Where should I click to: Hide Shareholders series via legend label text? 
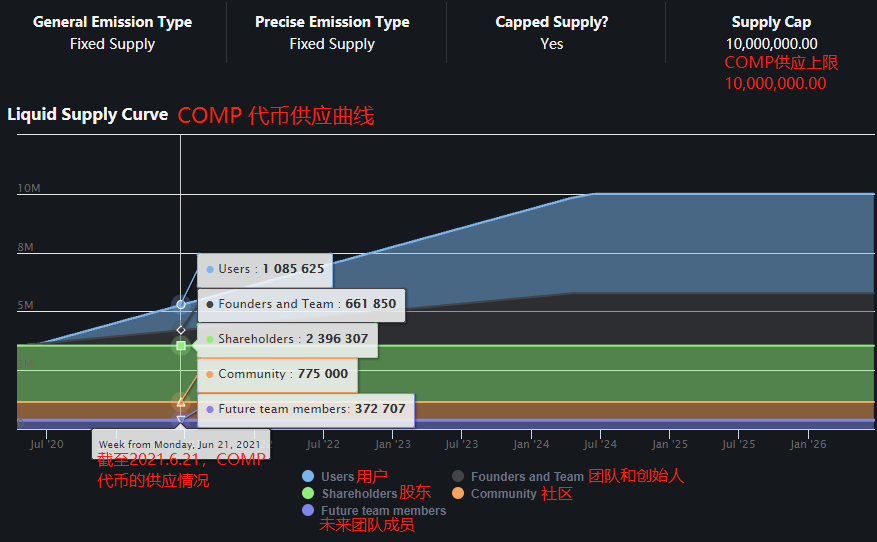(359, 494)
